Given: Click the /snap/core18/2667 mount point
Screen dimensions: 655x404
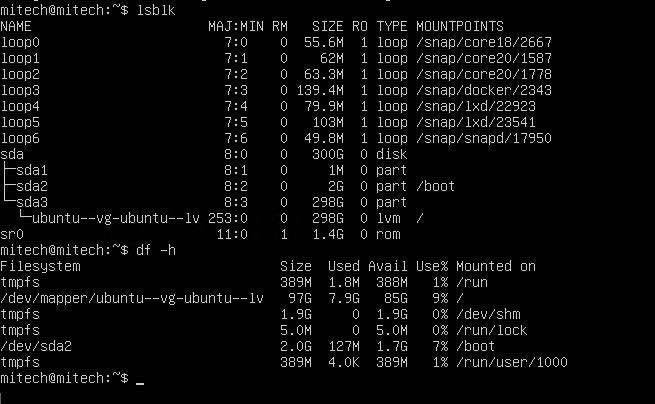Looking at the screenshot, I should coord(474,41).
